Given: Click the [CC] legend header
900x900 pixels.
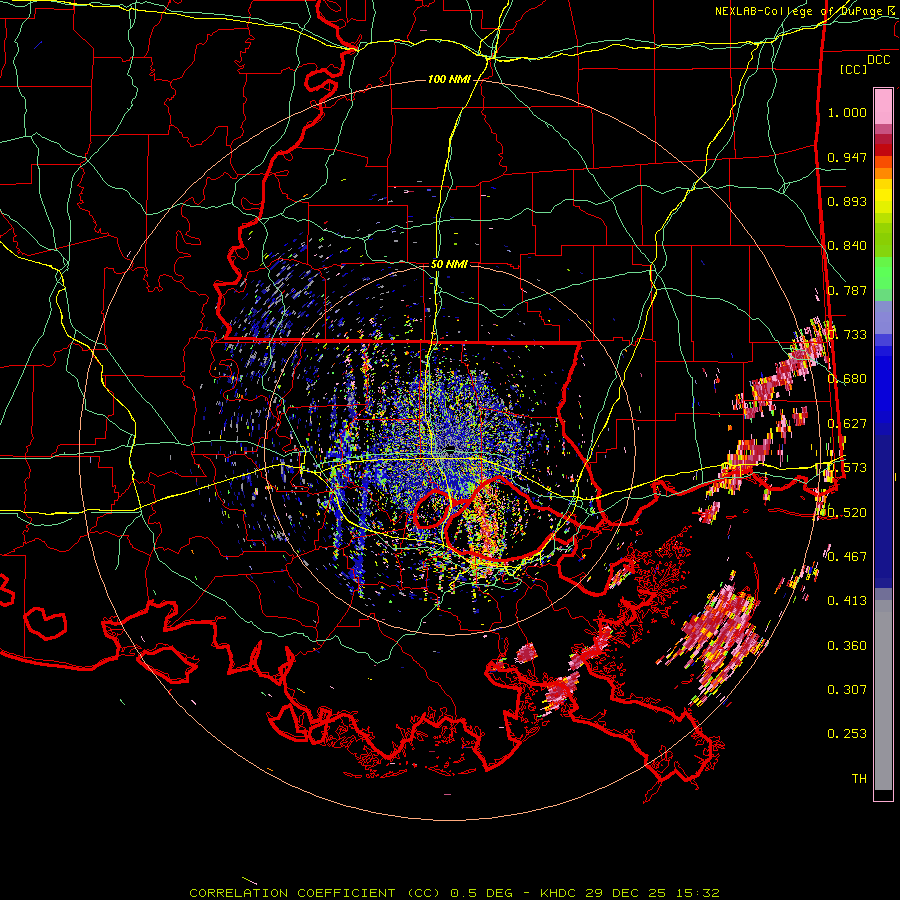Looking at the screenshot, I should coord(853,69).
